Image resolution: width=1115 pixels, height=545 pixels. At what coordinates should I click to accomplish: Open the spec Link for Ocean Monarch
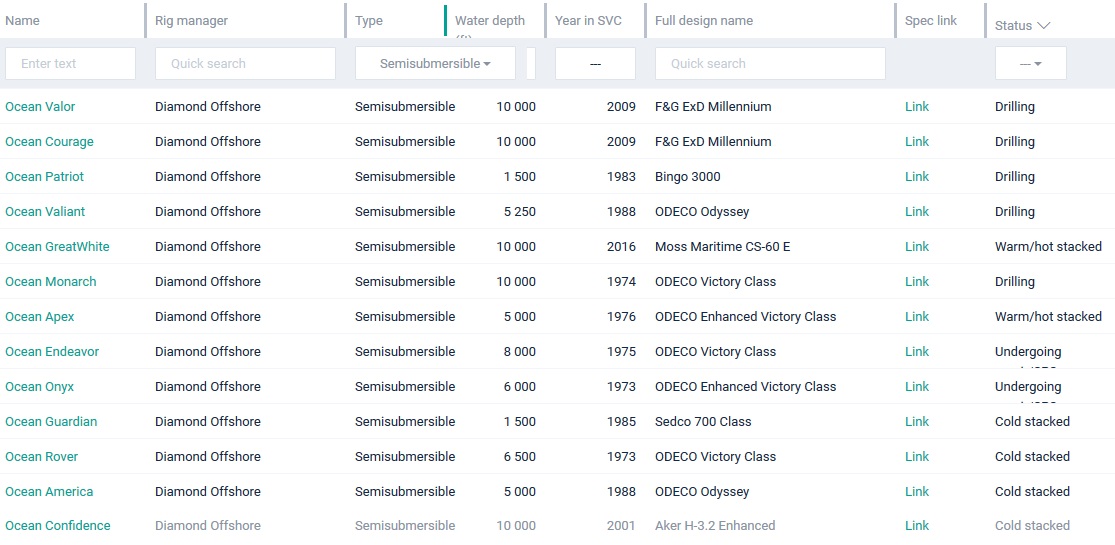tap(917, 281)
